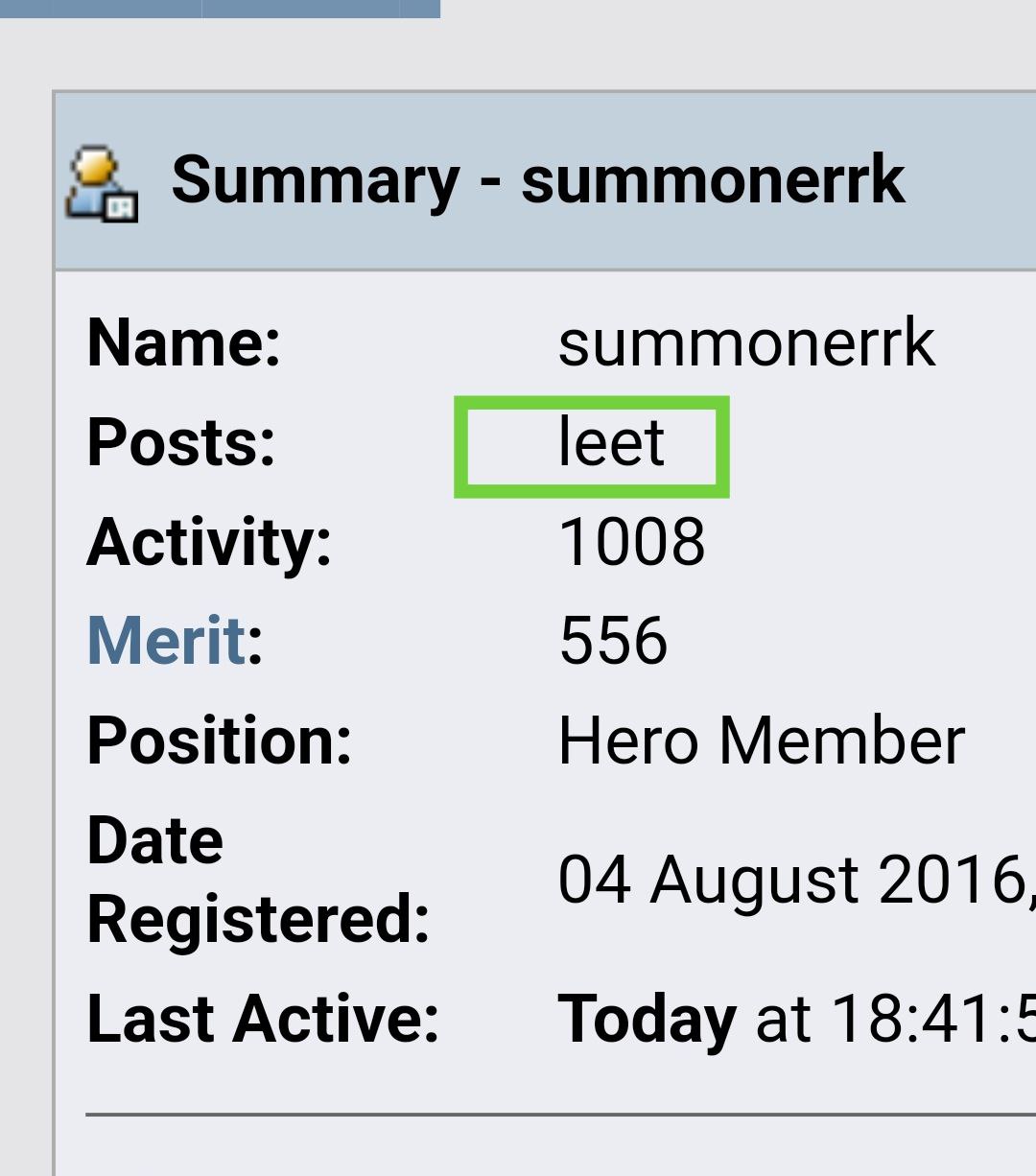Select the 1008 activity value
This screenshot has height=1176, width=1036.
[x=632, y=542]
